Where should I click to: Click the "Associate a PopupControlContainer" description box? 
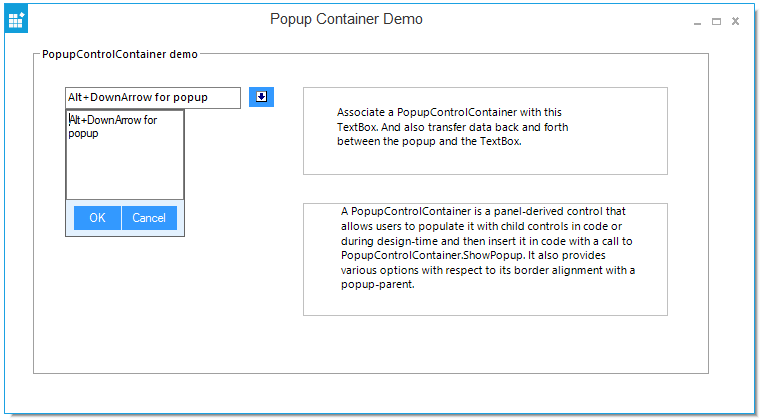pos(485,131)
